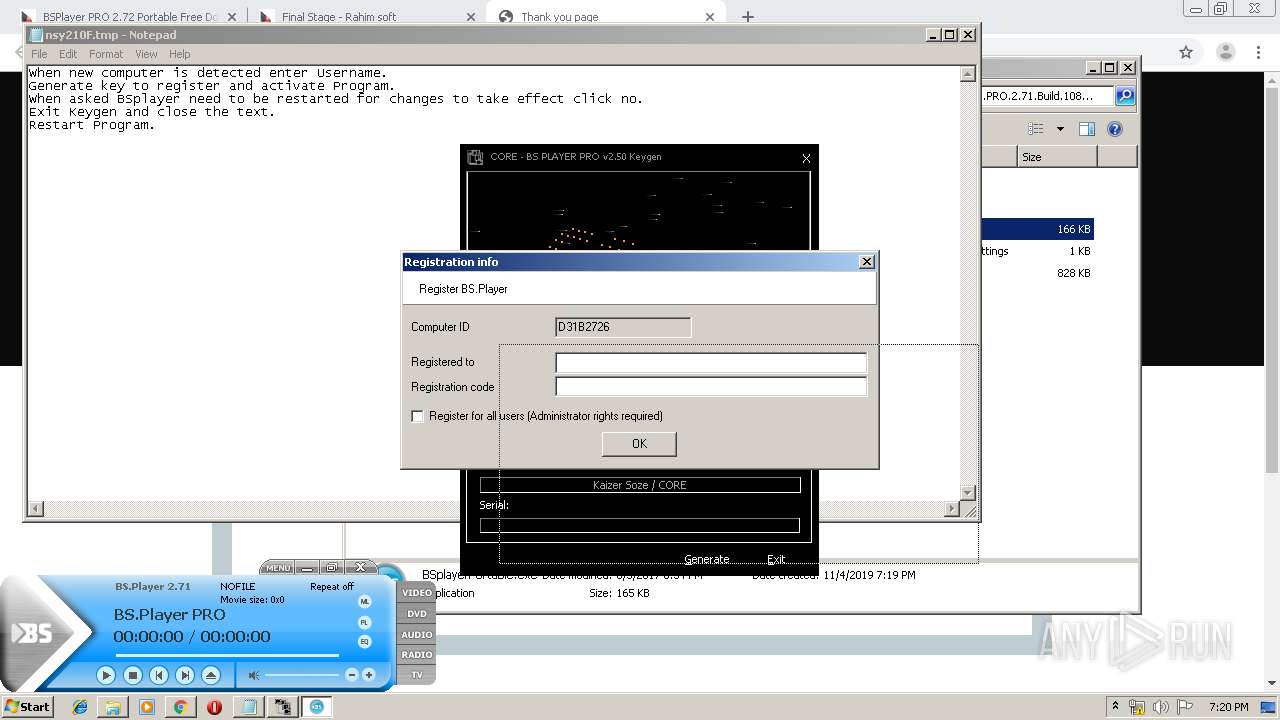Toggle the Explorer preview pane icon
The width and height of the screenshot is (1280, 720).
click(1087, 129)
